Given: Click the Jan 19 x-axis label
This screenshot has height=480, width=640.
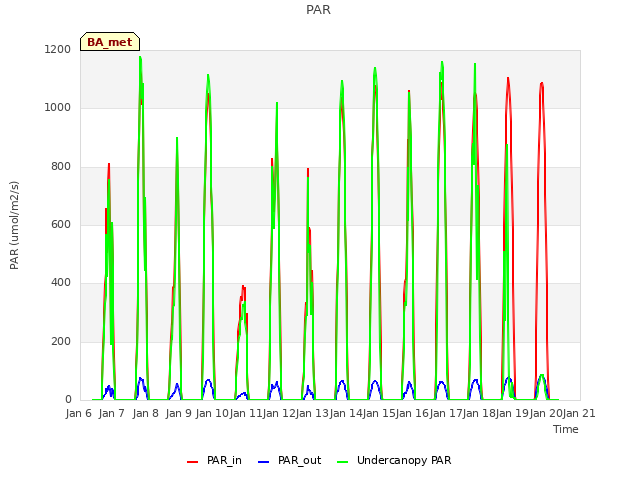Looking at the screenshot, I should point(513,413).
